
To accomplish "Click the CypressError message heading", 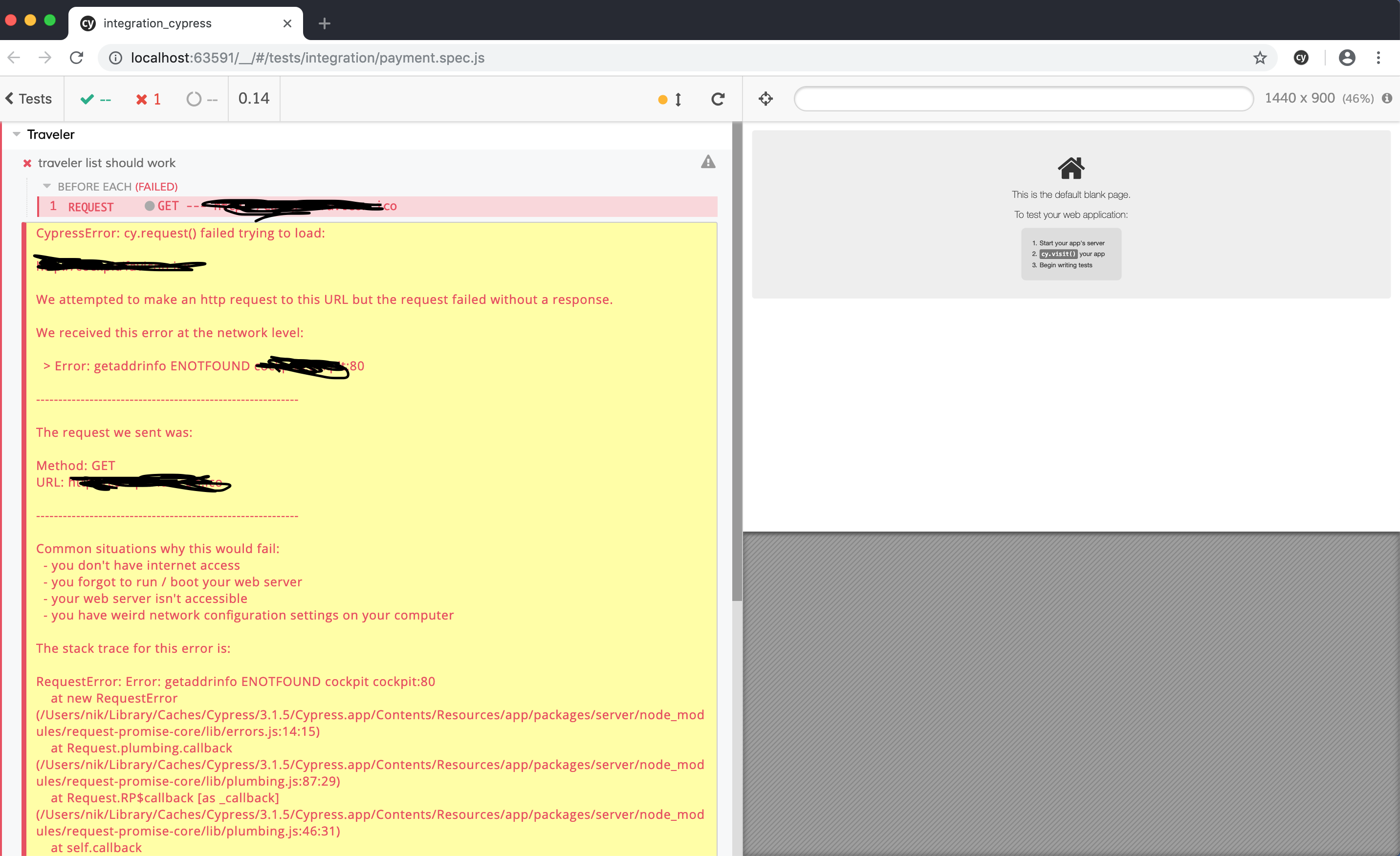I will click(180, 233).
